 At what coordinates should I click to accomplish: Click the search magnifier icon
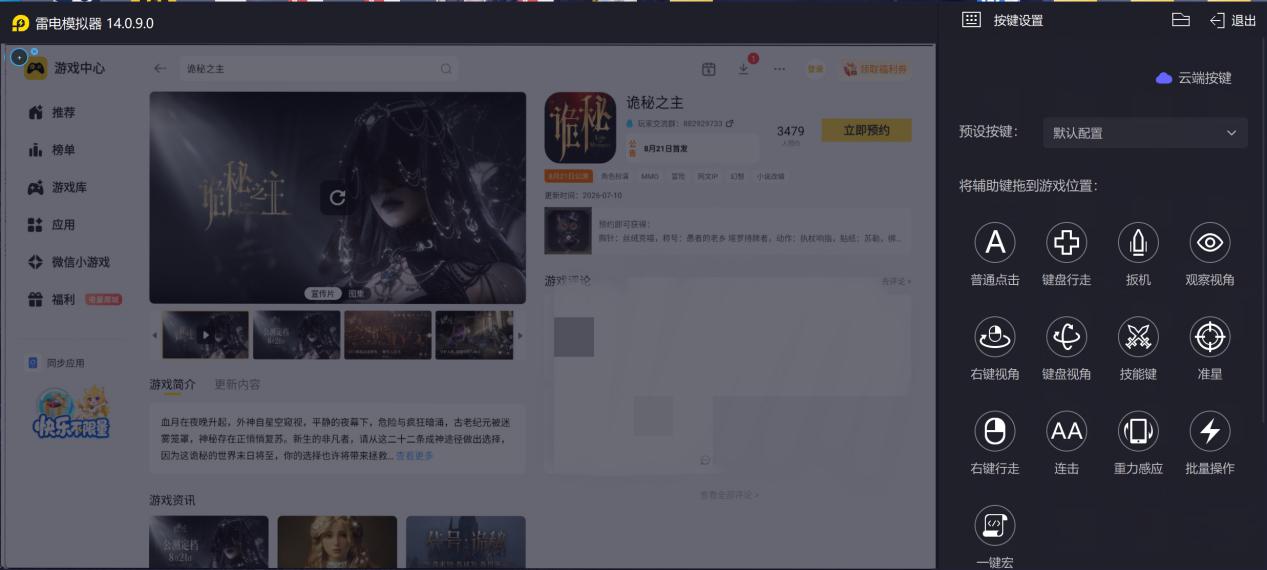click(x=446, y=69)
